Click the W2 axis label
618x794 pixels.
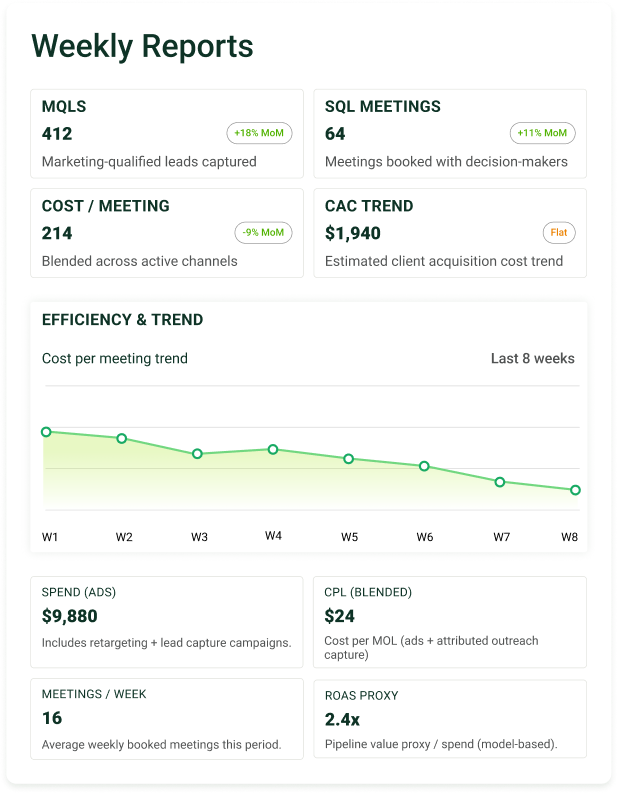point(124,537)
